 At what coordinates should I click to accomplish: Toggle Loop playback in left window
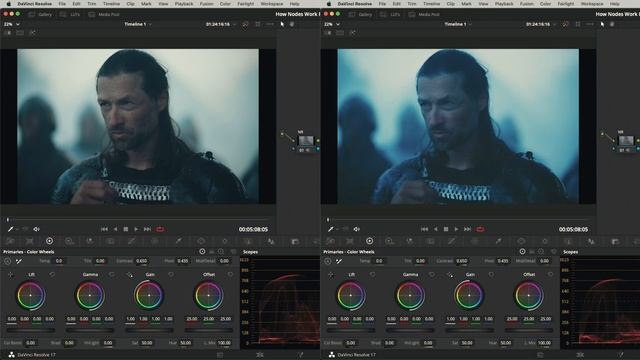(160, 229)
